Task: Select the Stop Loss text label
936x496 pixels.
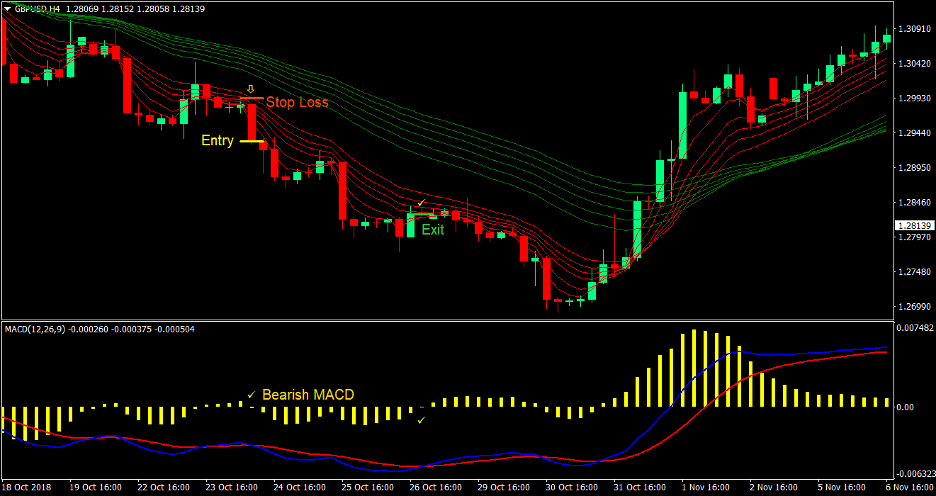Action: tap(297, 102)
